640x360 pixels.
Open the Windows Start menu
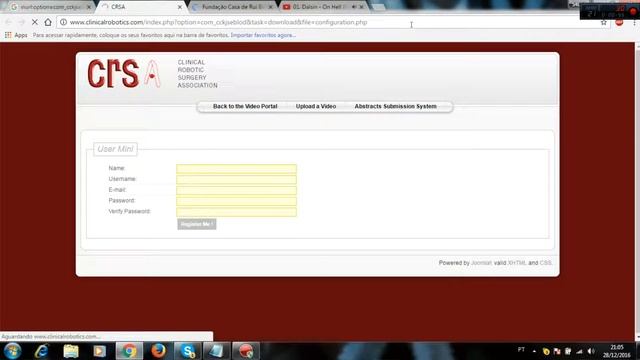coord(12,351)
